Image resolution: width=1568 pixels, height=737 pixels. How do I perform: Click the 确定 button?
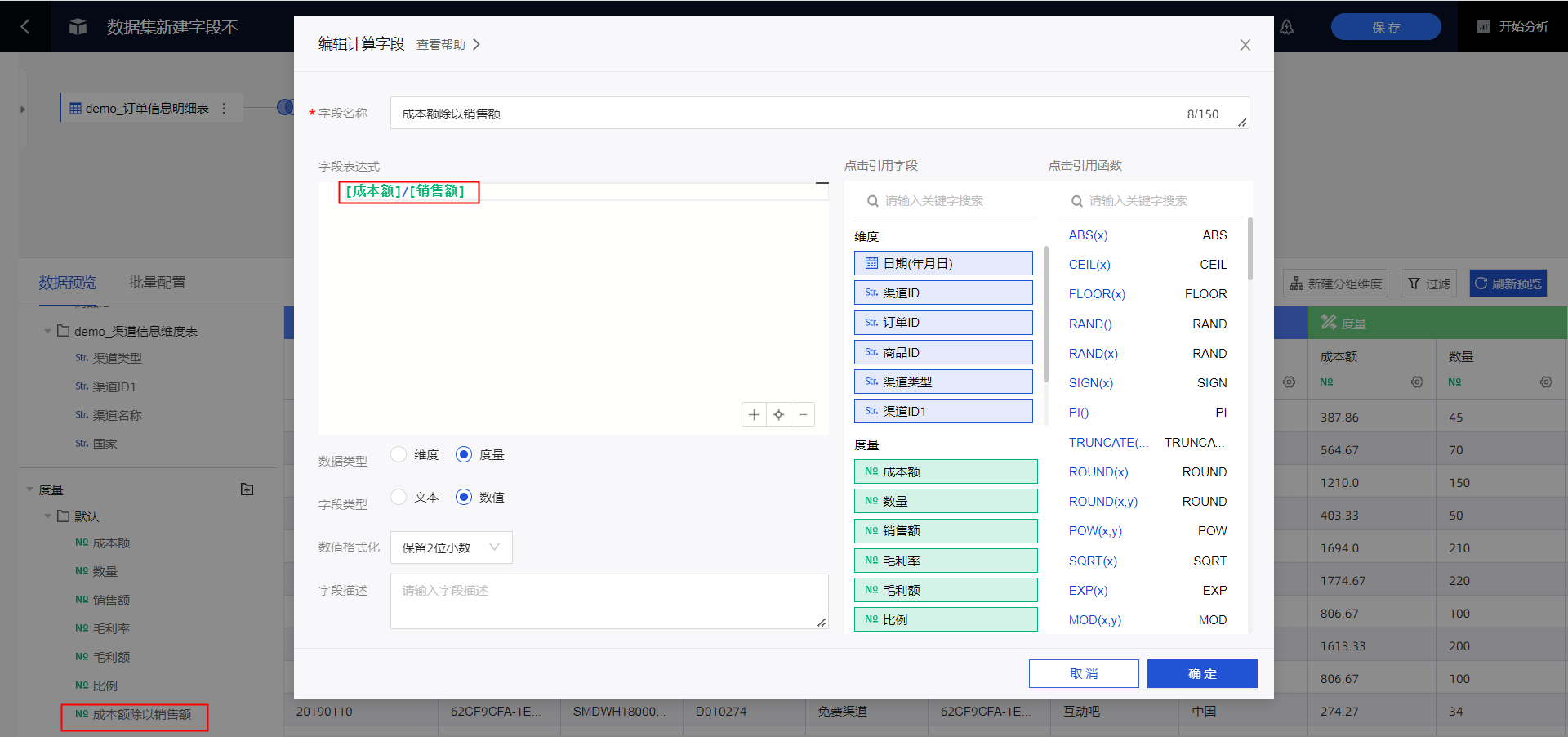click(1201, 673)
